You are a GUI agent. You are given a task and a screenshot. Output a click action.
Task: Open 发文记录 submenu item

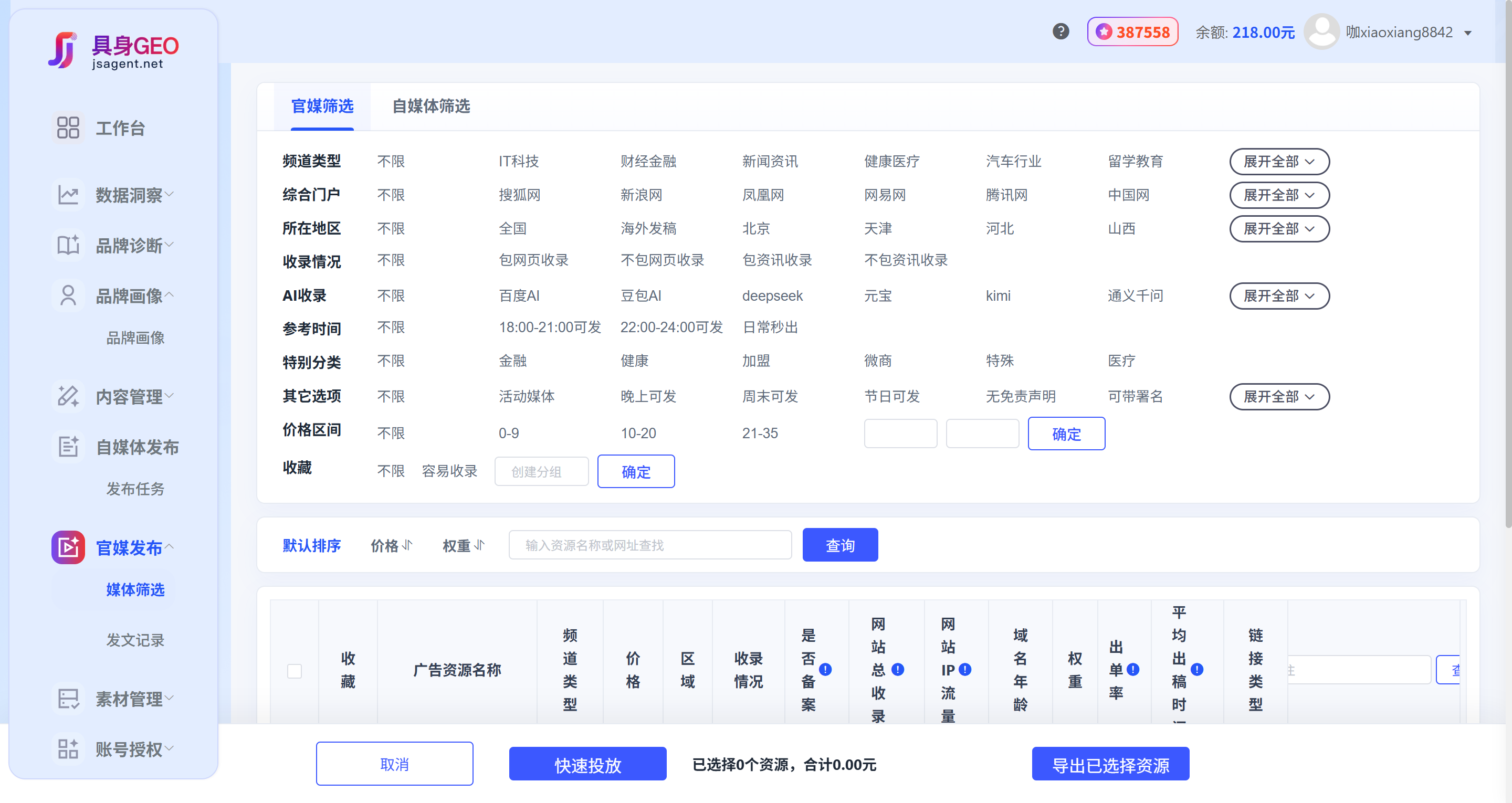pyautogui.click(x=135, y=640)
